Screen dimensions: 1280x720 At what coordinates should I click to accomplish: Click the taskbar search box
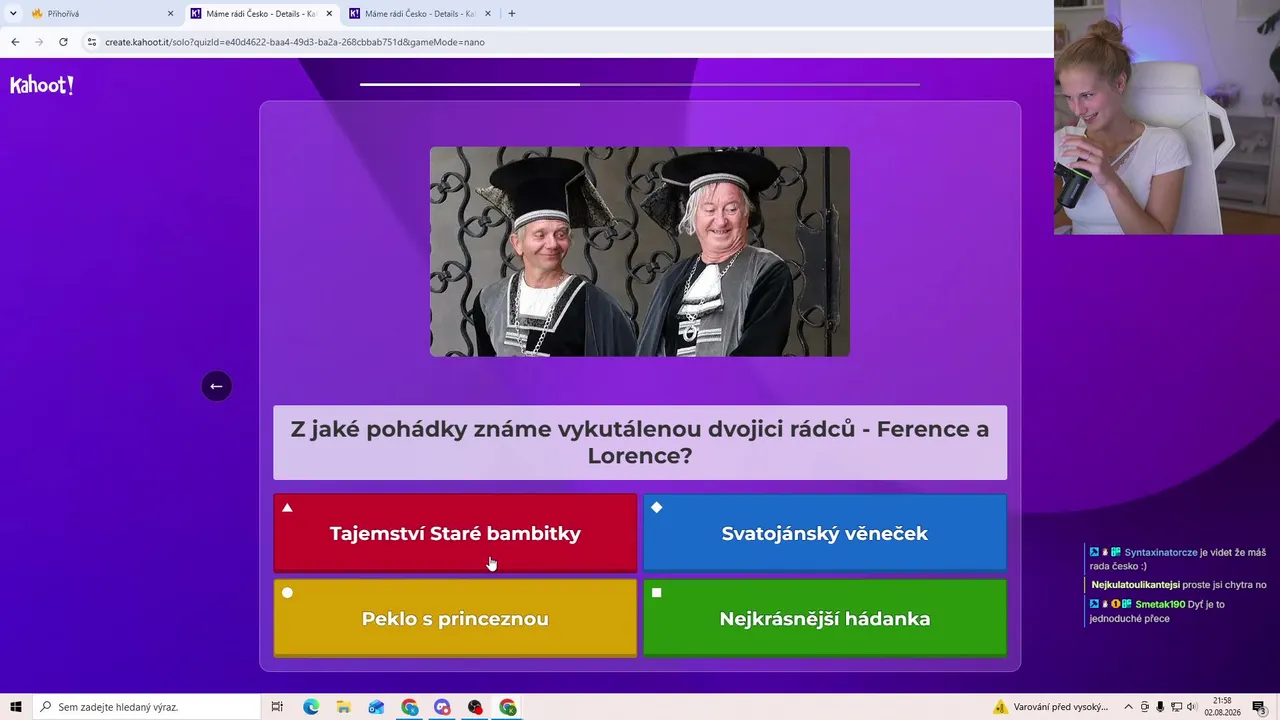tap(146, 707)
